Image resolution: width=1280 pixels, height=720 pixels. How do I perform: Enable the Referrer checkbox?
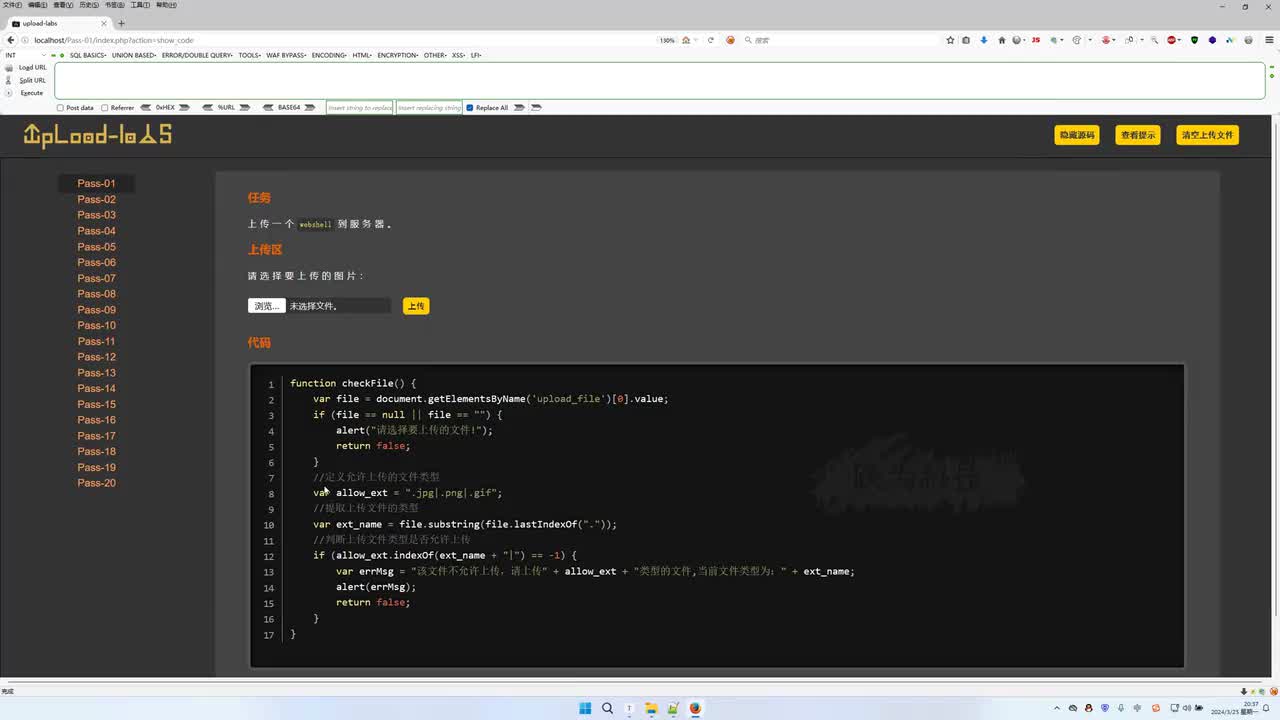point(104,107)
